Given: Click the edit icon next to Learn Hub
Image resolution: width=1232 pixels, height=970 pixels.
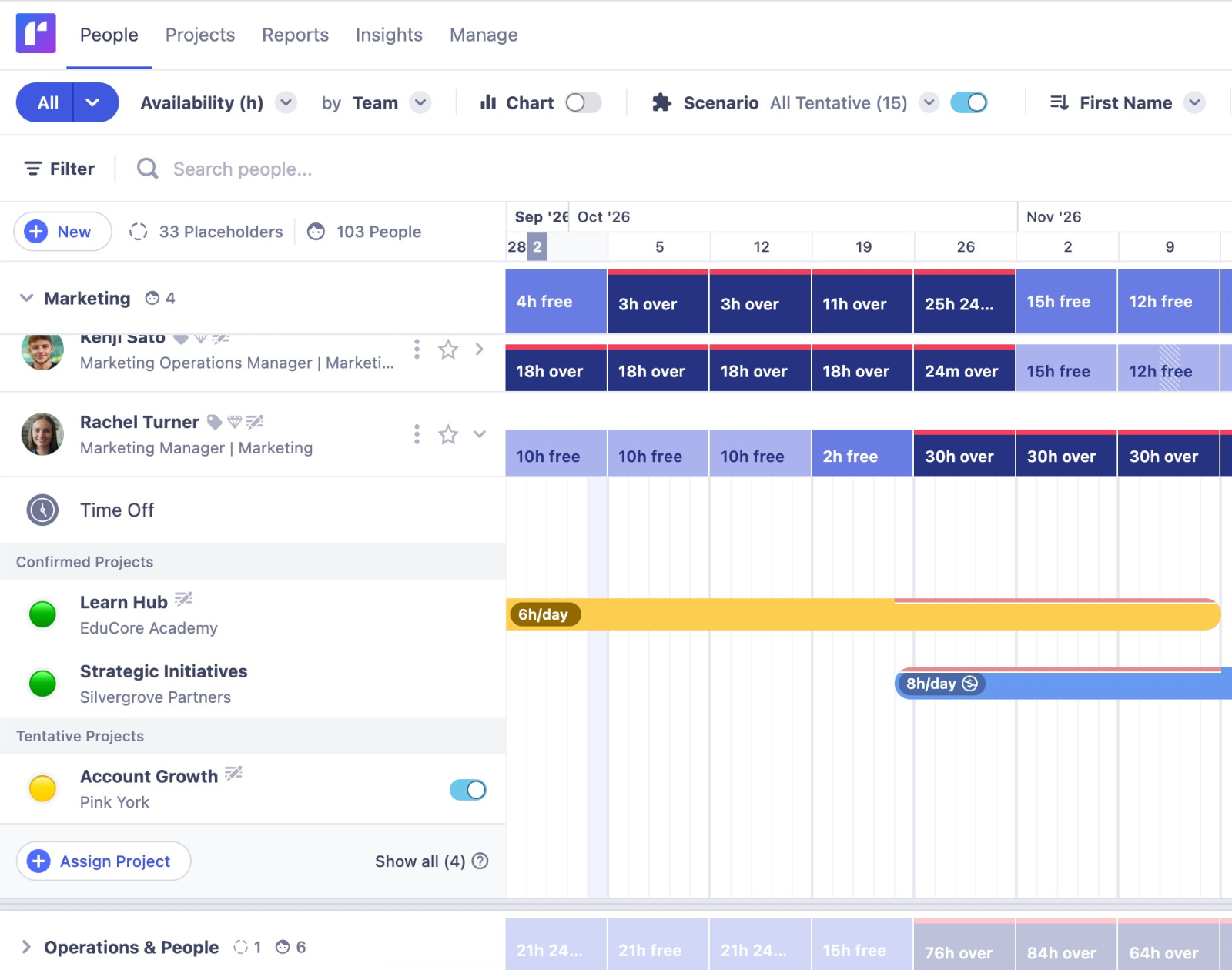Looking at the screenshot, I should 183,599.
